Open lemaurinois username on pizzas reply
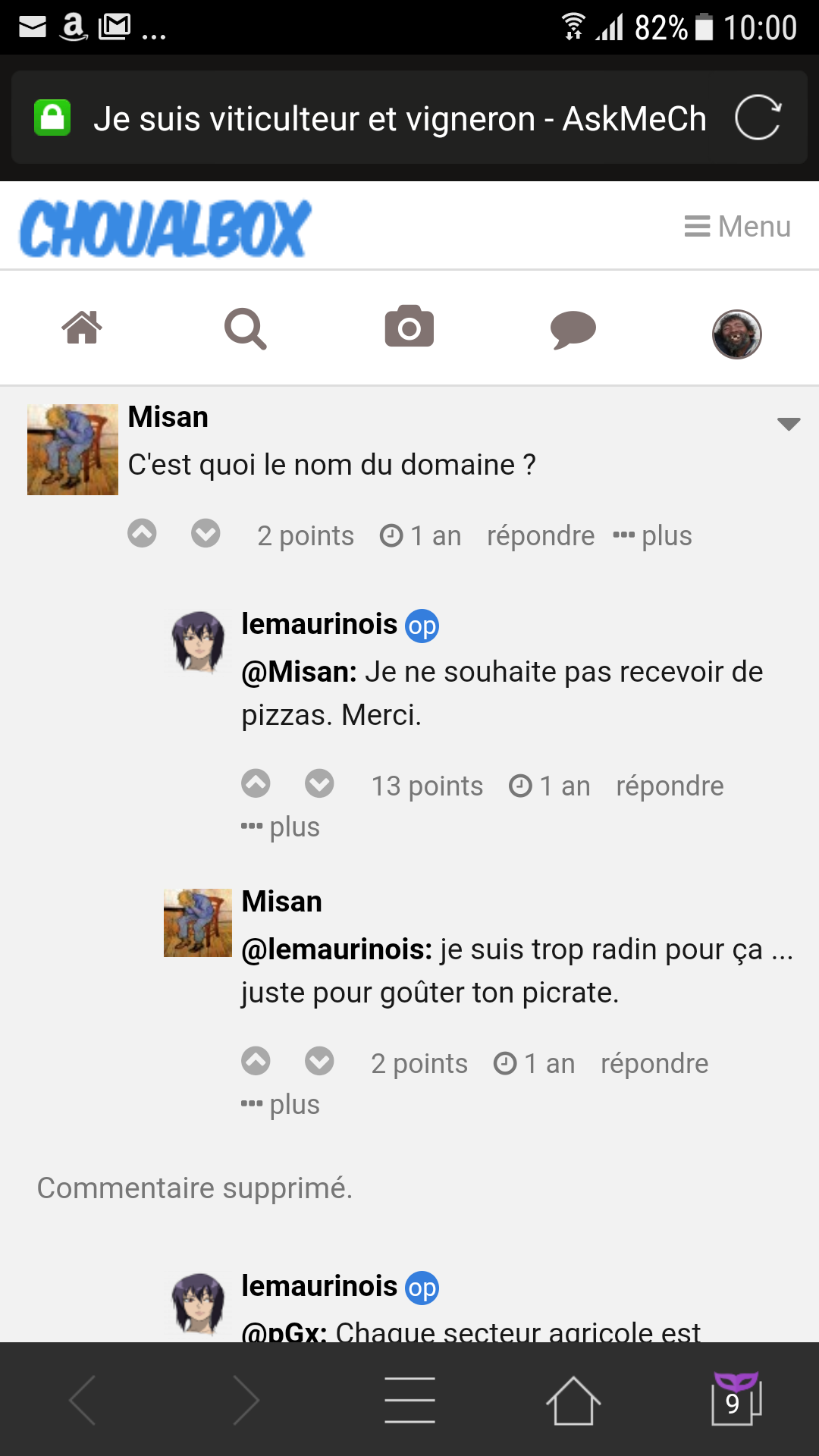The image size is (819, 1456). click(x=319, y=624)
